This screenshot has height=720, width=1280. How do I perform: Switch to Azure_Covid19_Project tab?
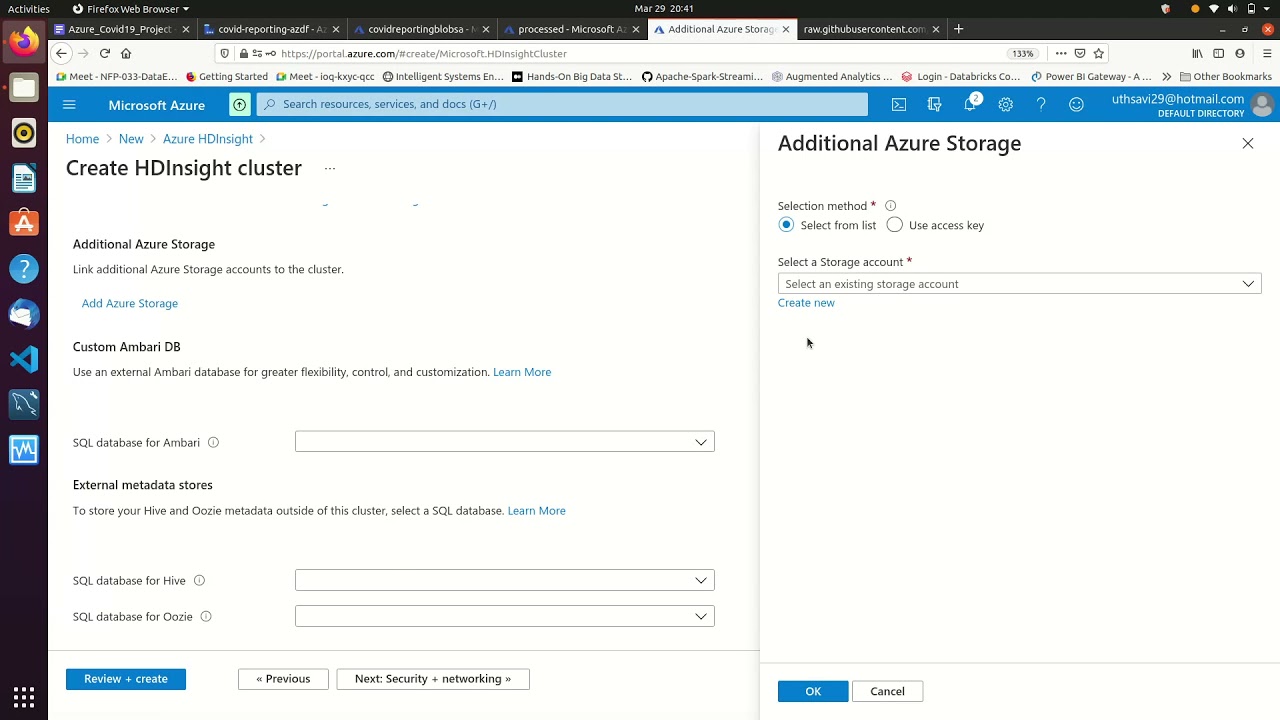click(121, 29)
